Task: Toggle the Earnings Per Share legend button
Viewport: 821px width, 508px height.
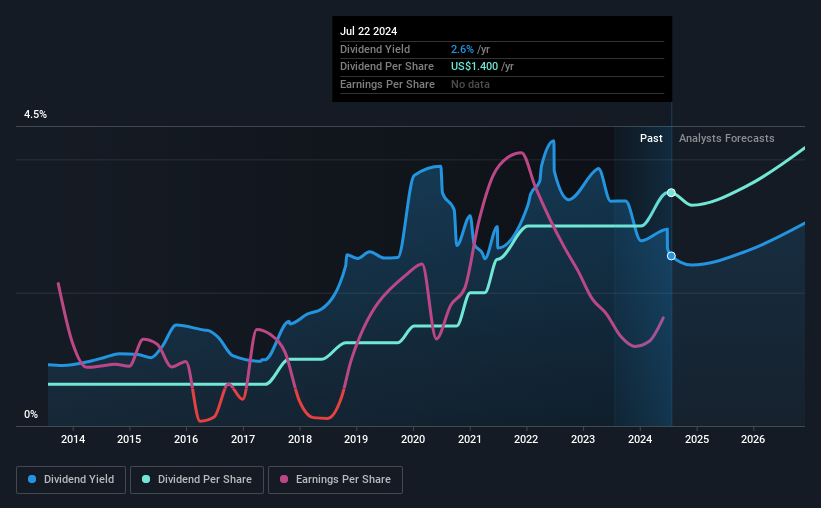Action: click(335, 480)
